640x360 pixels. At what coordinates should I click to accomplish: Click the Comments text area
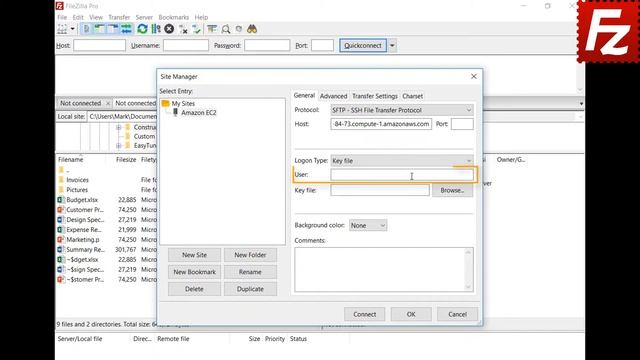click(384, 269)
